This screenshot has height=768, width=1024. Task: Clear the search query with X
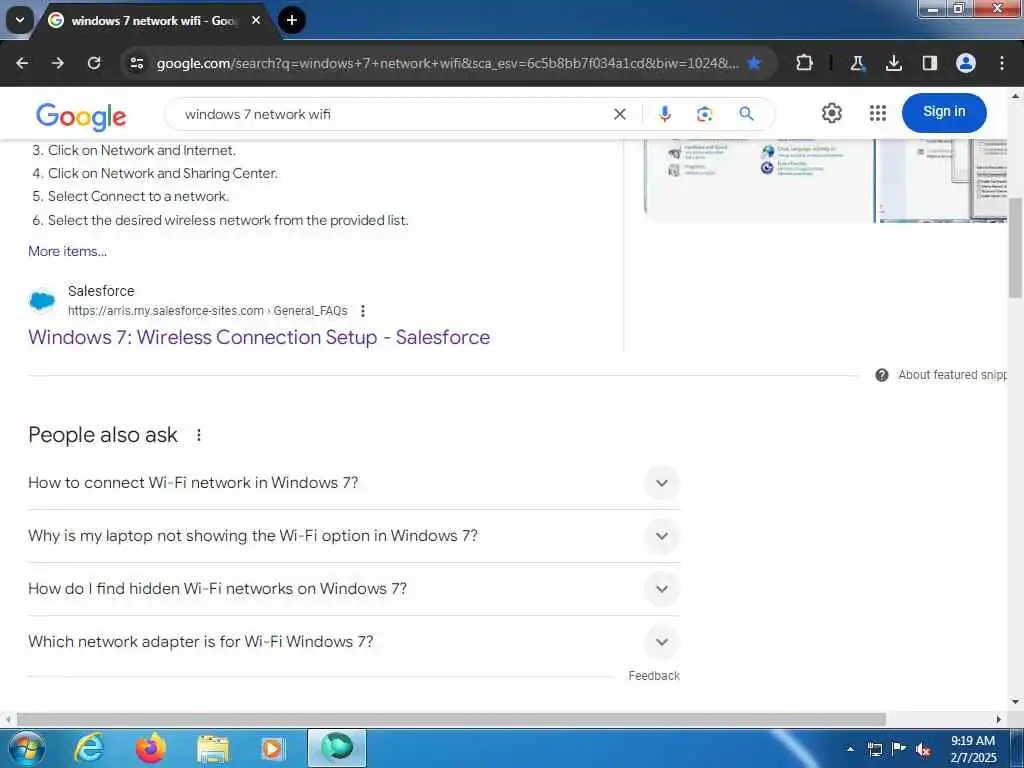pyautogui.click(x=620, y=114)
